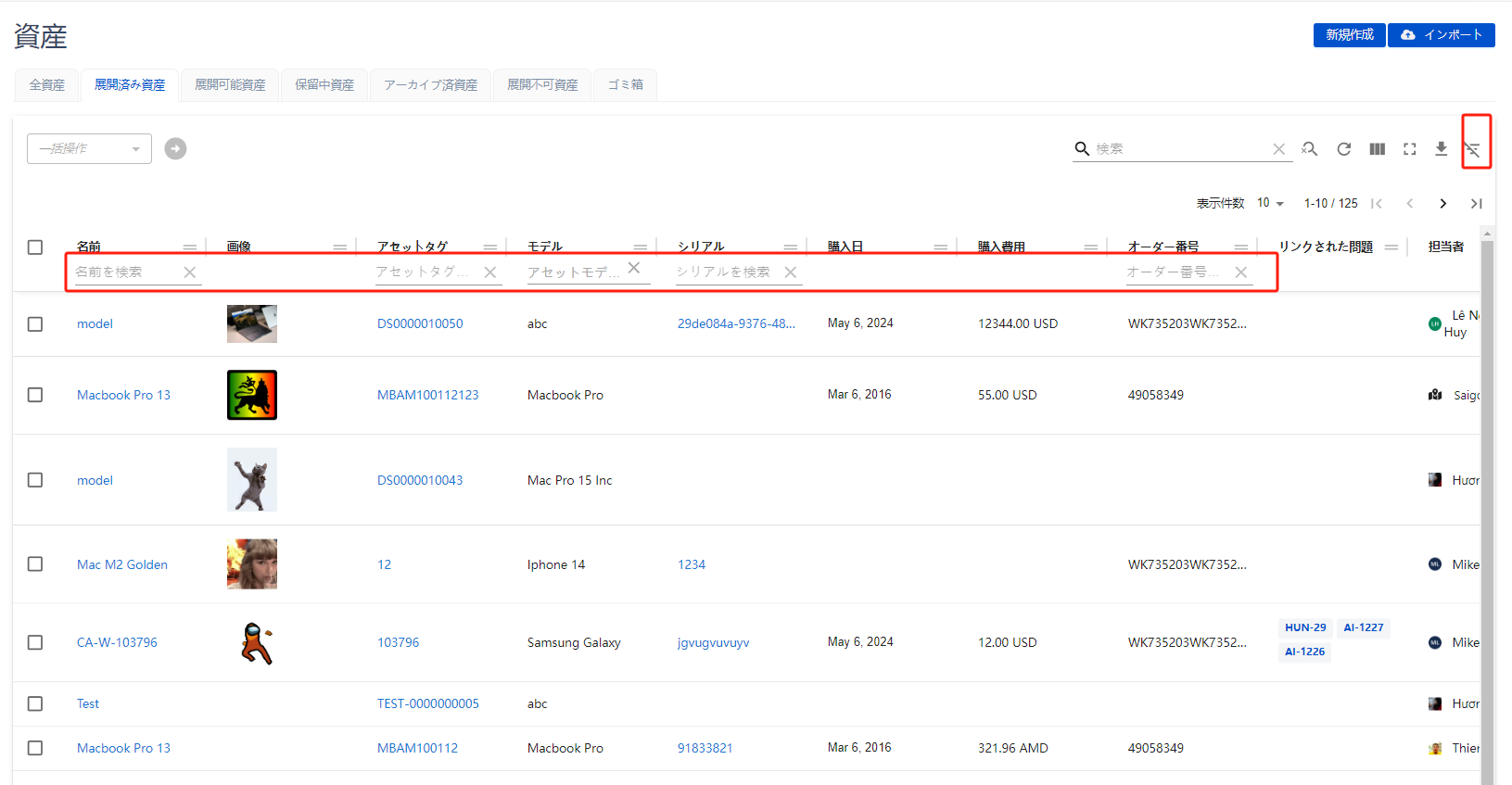
Task: Select the Mac M2 Golden row checkbox
Action: [x=35, y=564]
